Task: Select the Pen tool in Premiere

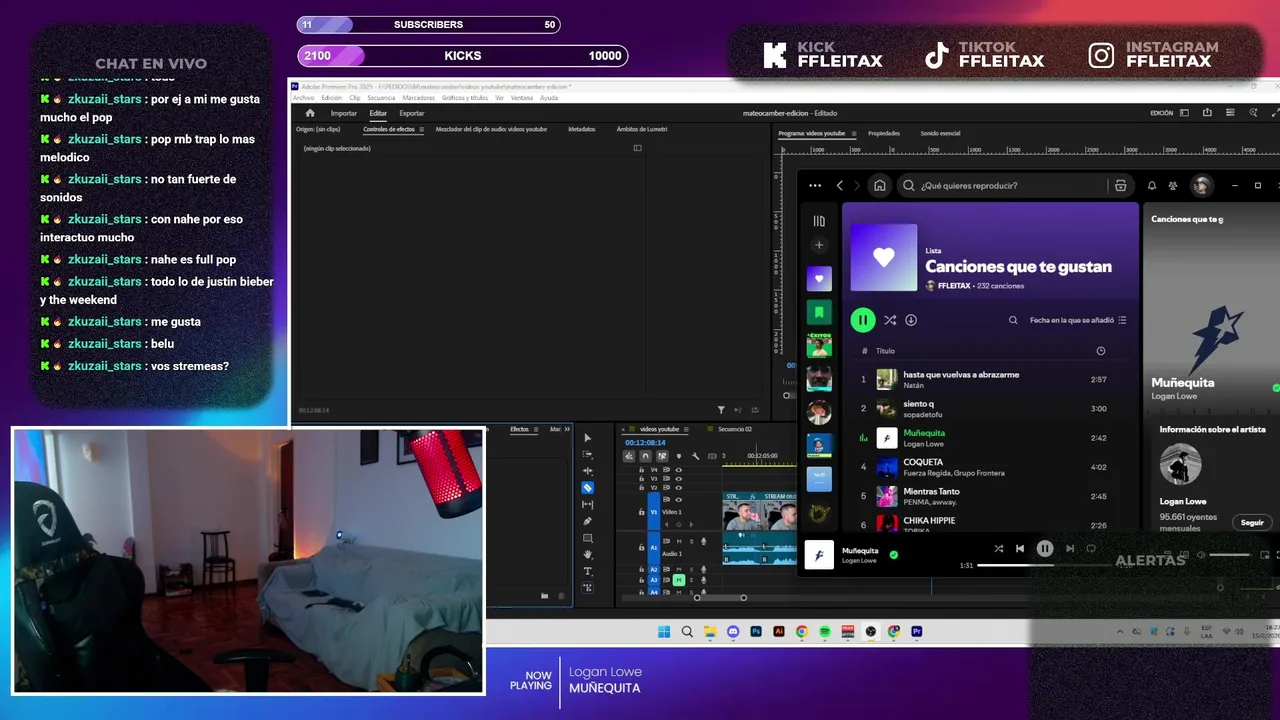Action: (x=588, y=521)
